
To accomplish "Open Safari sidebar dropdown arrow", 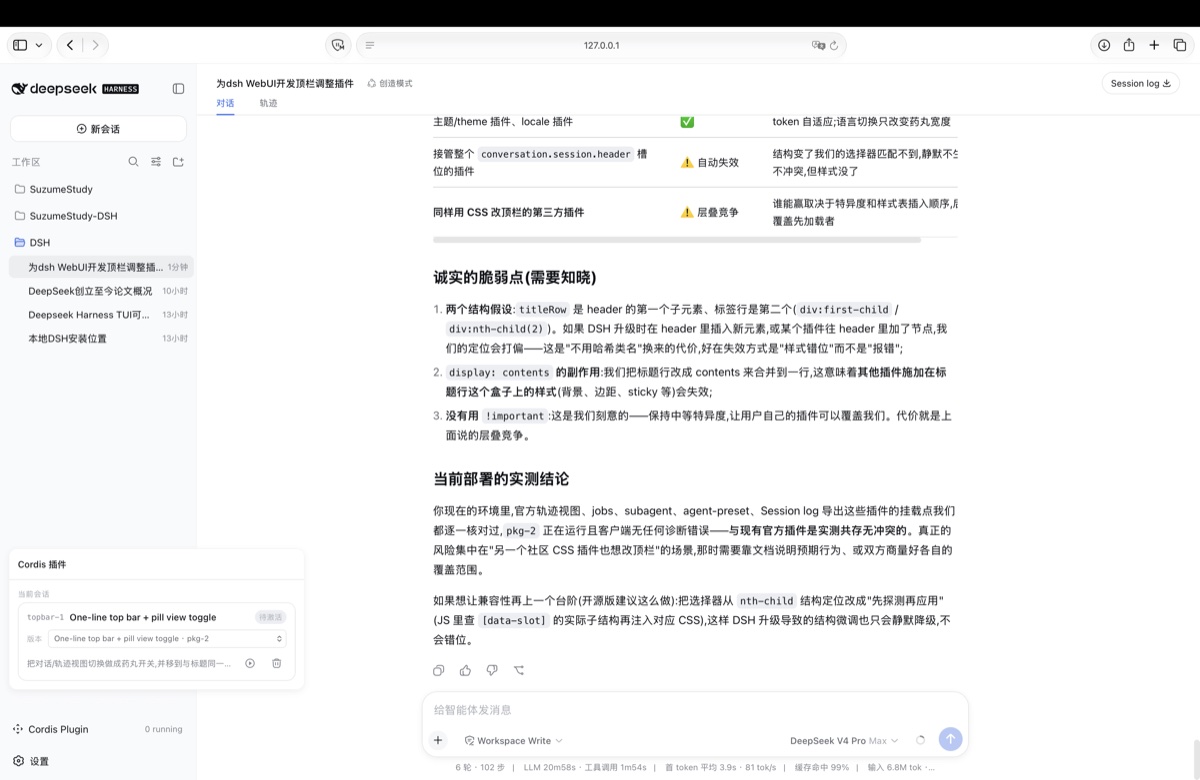I will click(39, 45).
